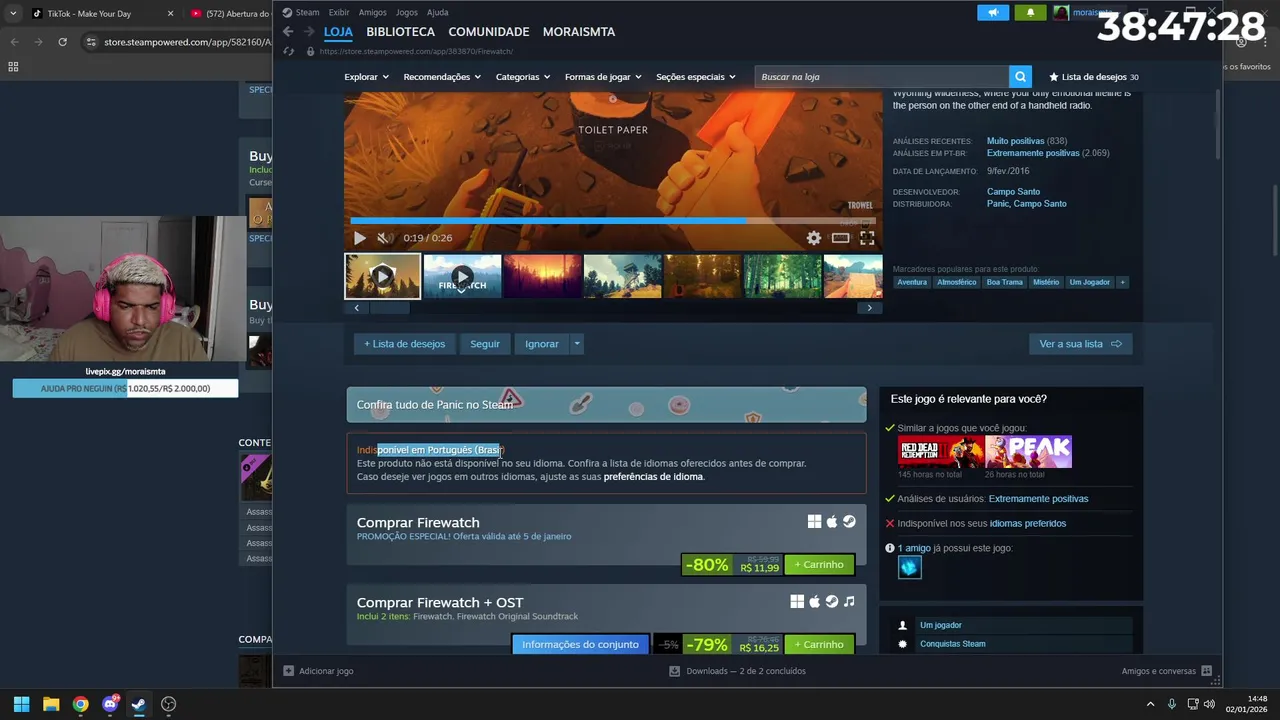Open Ver a sua lista
1280x720 pixels.
point(1080,344)
